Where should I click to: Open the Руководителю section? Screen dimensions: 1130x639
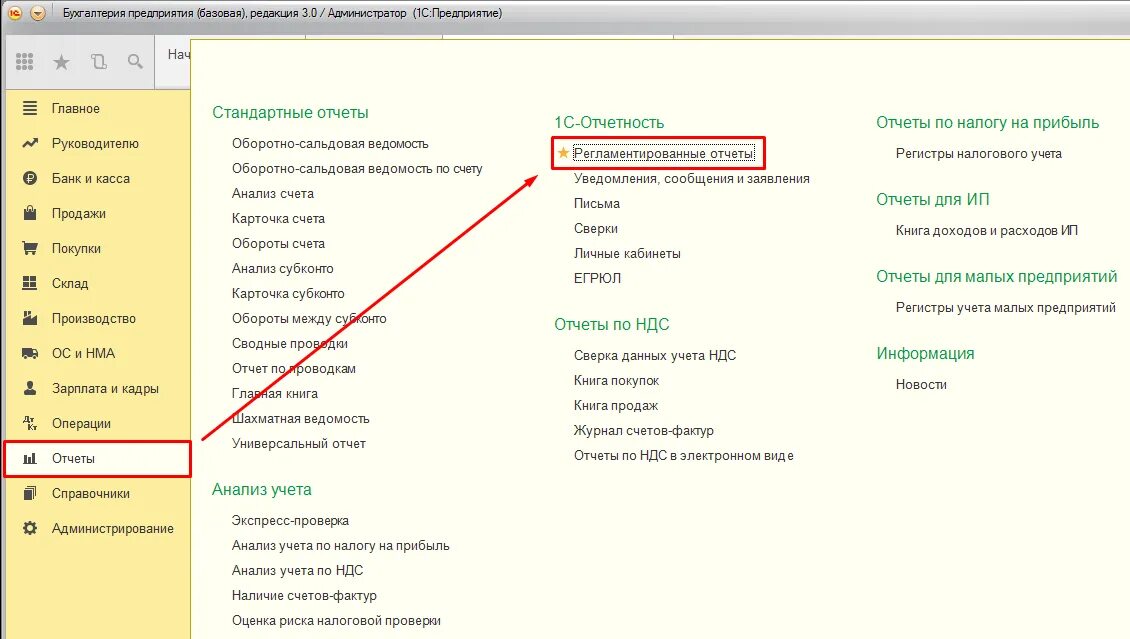(95, 143)
